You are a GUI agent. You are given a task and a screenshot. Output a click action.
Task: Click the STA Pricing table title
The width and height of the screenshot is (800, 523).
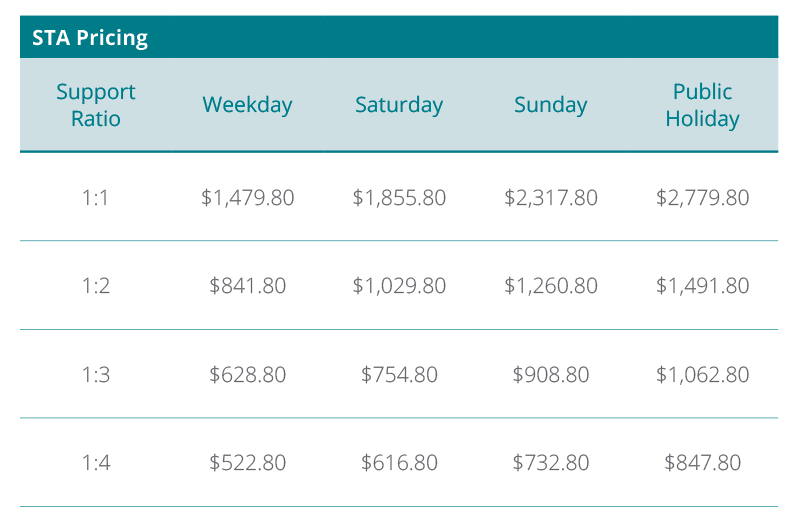(x=90, y=38)
